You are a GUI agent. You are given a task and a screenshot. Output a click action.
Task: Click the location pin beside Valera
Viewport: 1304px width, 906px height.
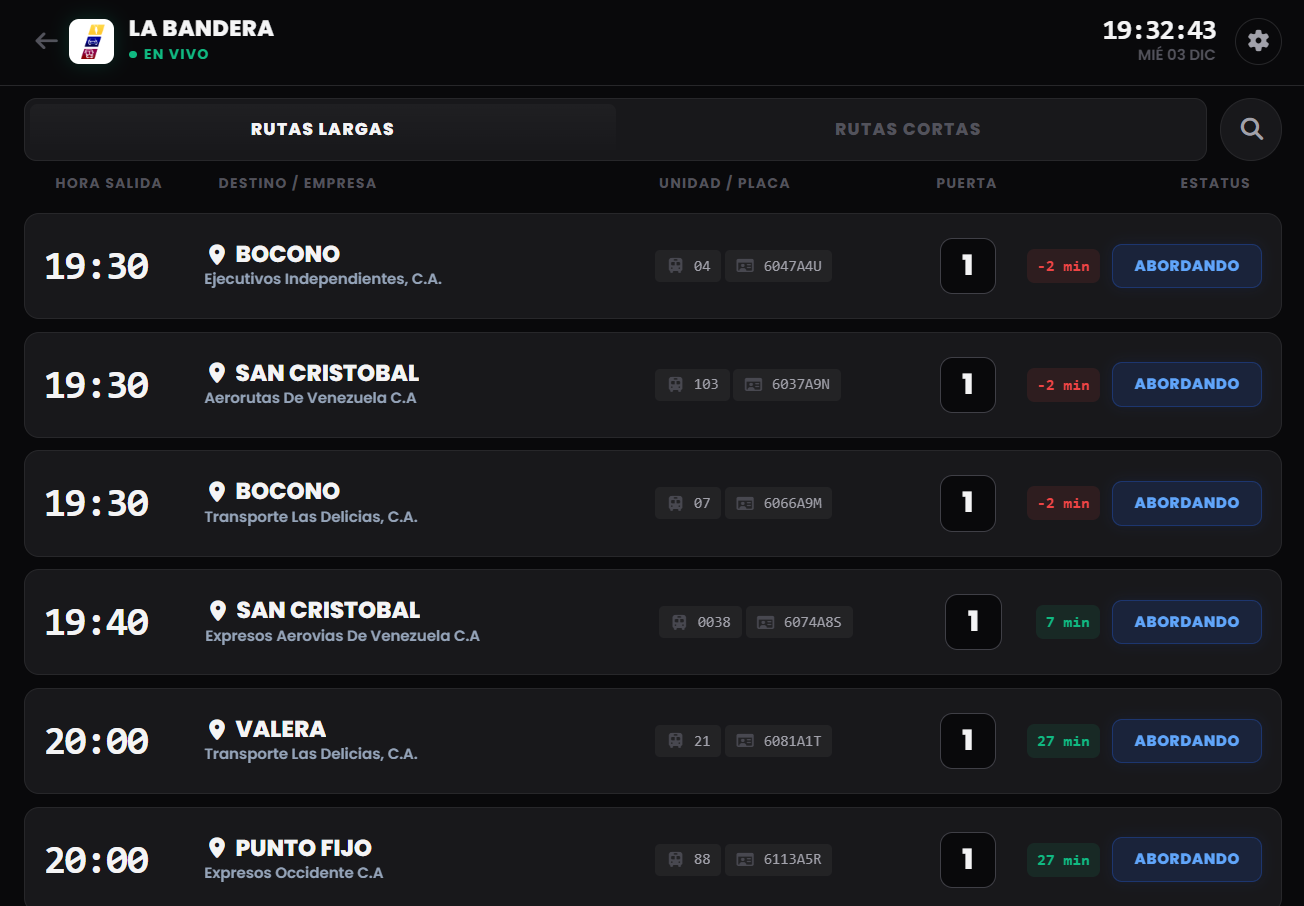pyautogui.click(x=217, y=729)
